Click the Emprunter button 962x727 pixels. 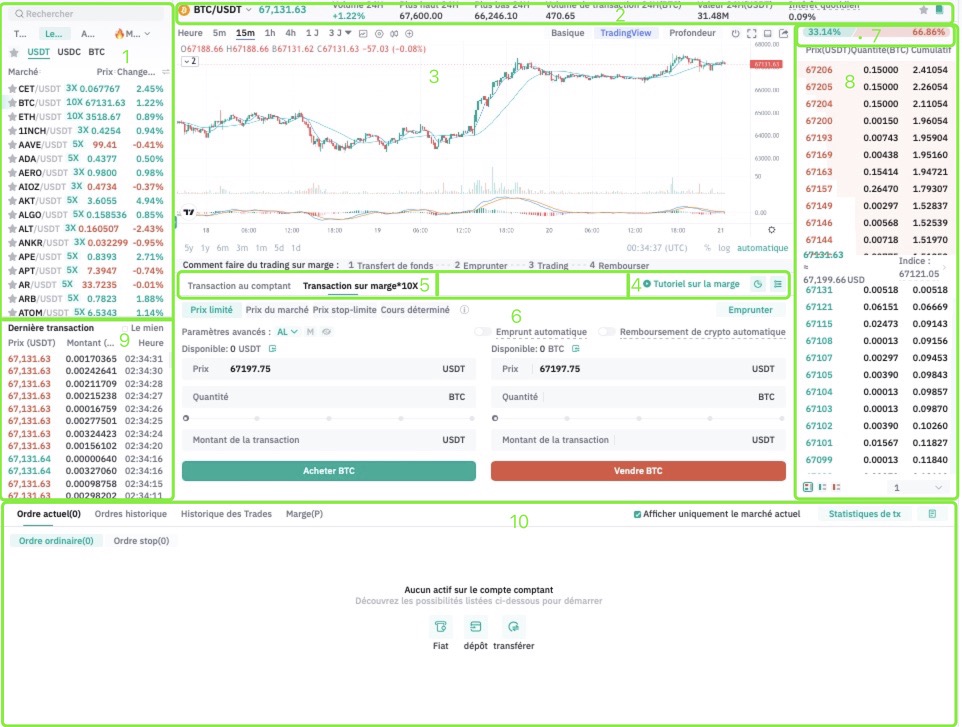tap(750, 310)
